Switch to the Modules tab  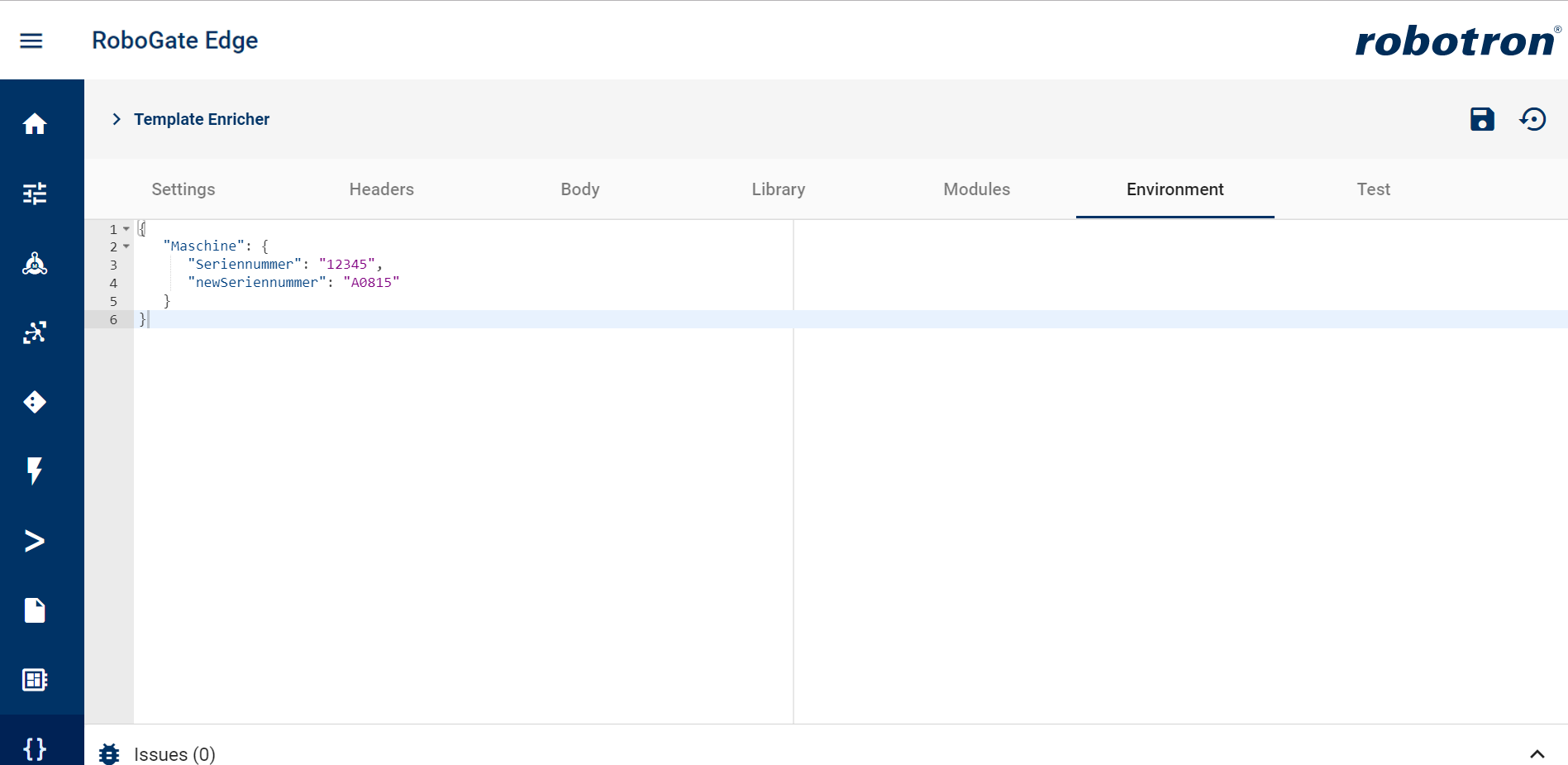(977, 189)
